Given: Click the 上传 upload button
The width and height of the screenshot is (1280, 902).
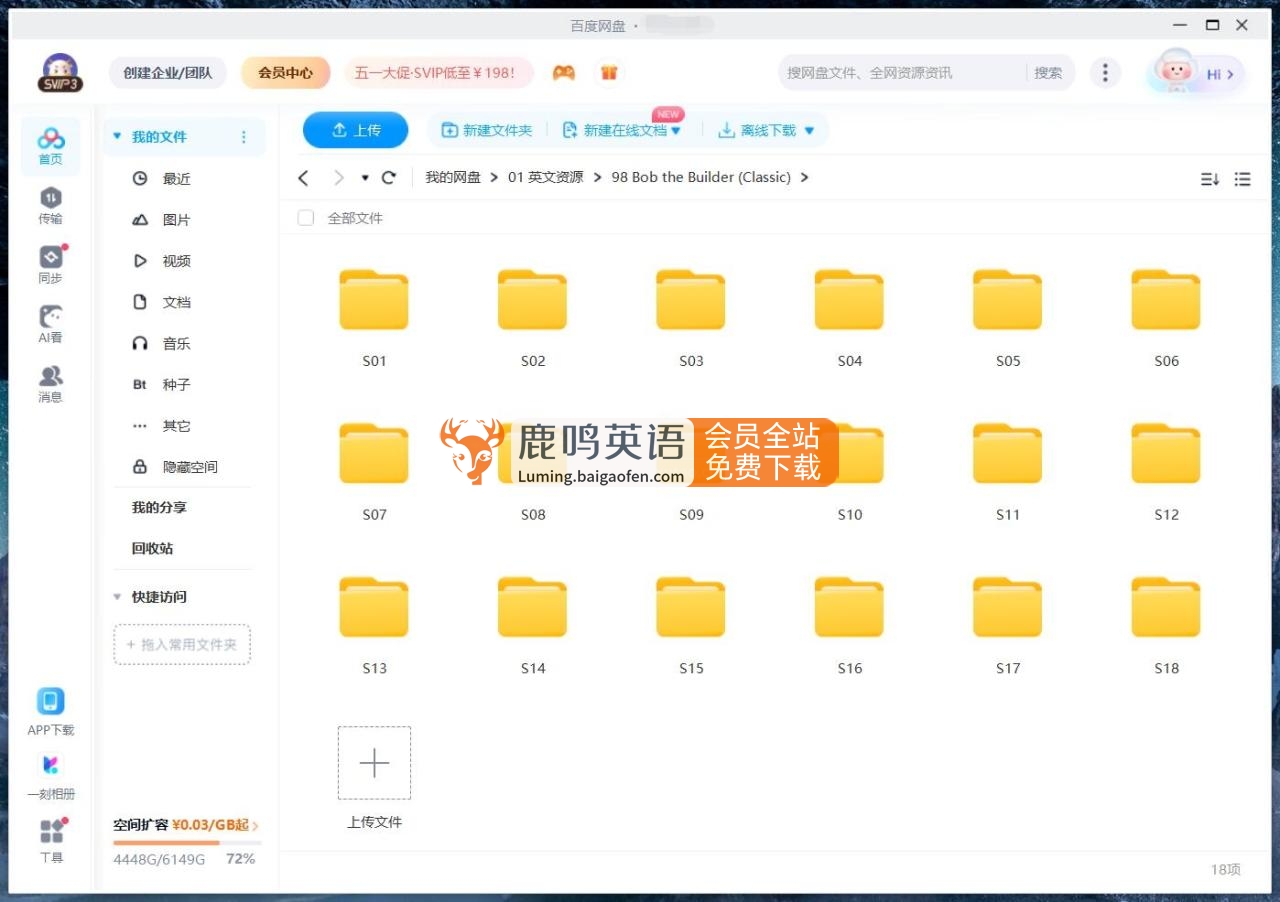Looking at the screenshot, I should pyautogui.click(x=355, y=129).
